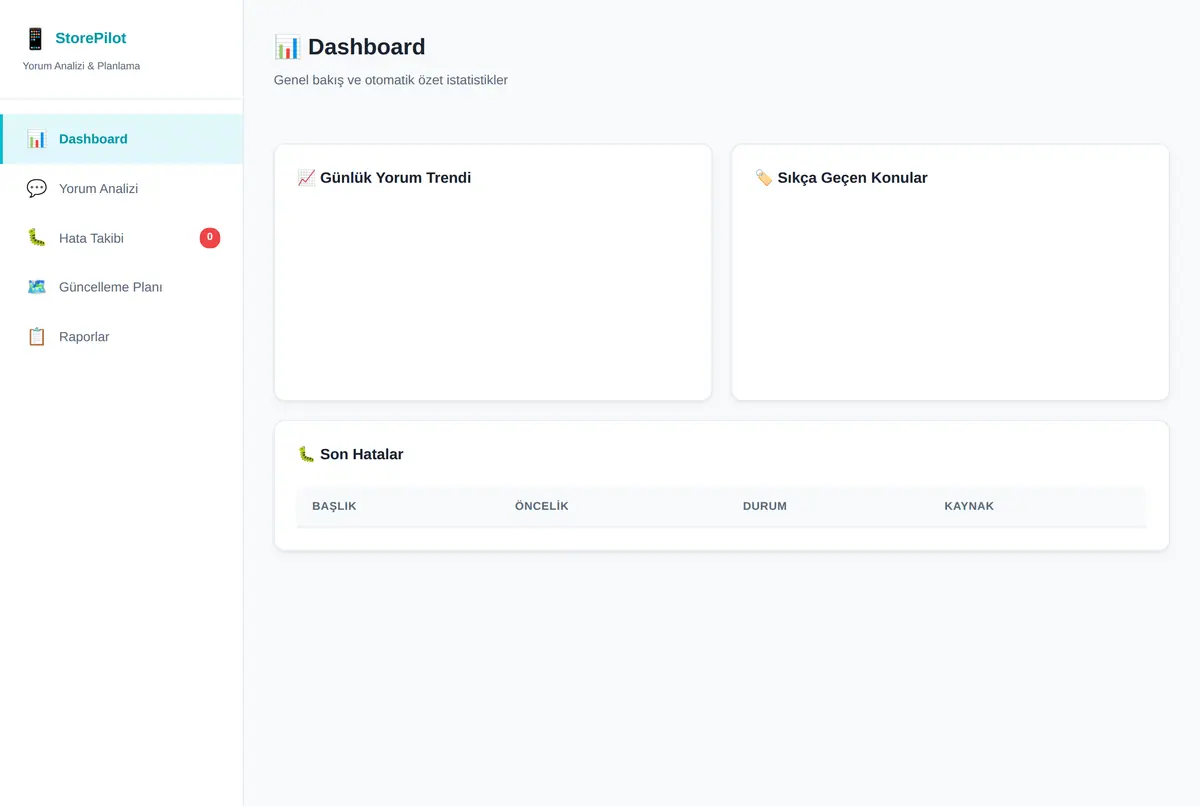Click the Dashboard page heading text
Viewport: 1200px width, 806px height.
[x=367, y=47]
